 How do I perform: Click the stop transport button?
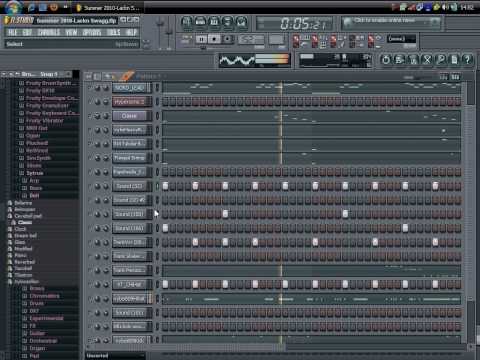[x=214, y=39]
